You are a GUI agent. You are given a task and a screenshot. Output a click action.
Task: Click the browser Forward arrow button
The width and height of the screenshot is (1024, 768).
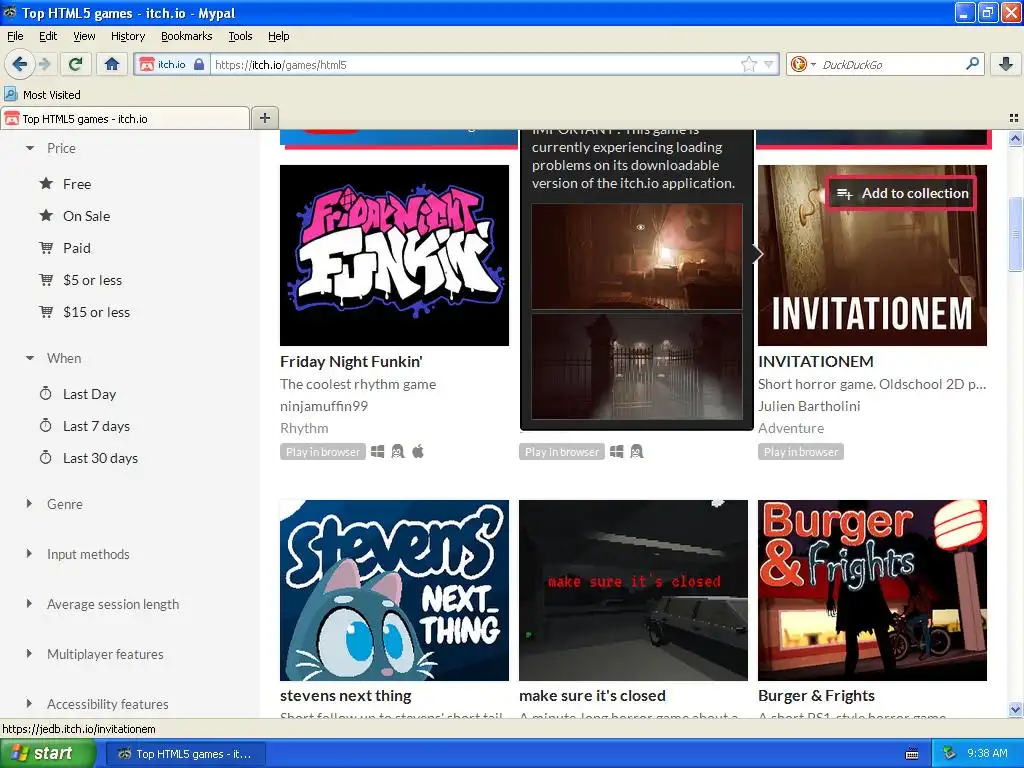(44, 64)
